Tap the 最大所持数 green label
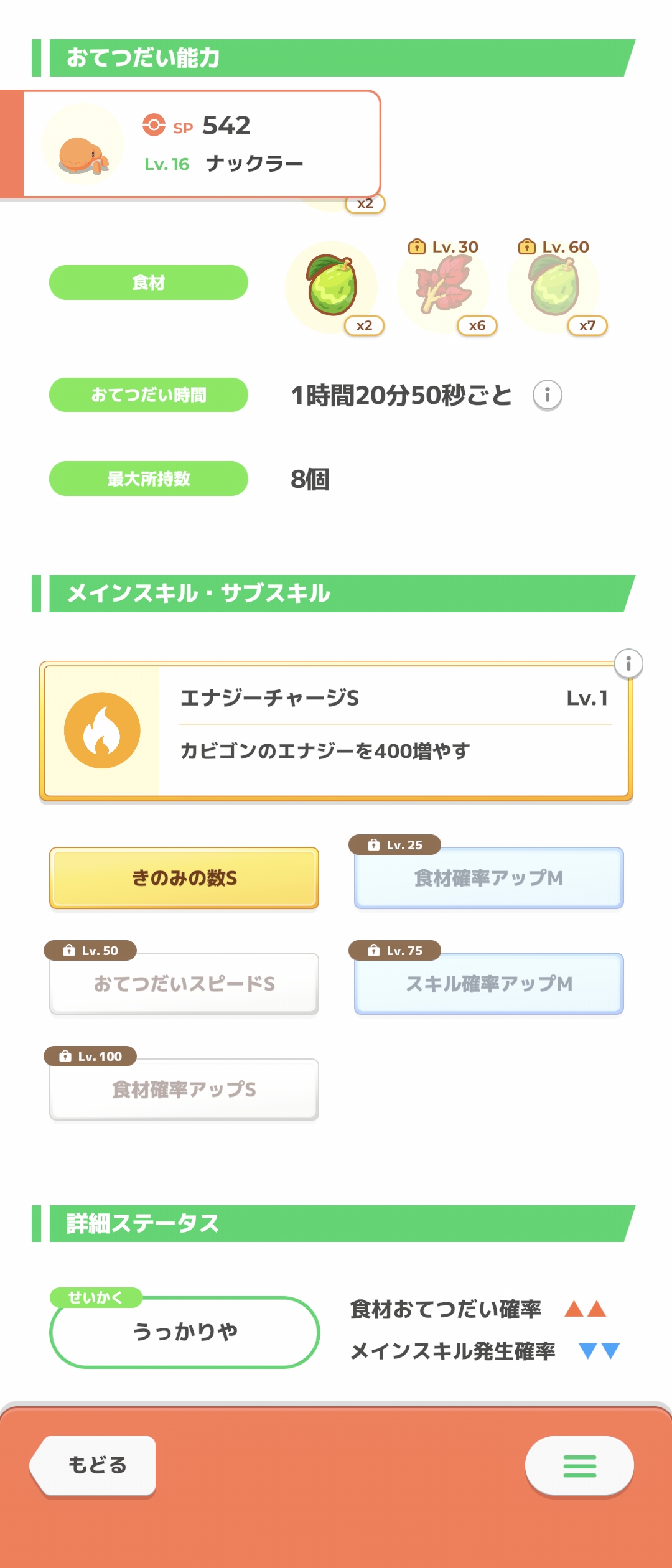672x1568 pixels. tap(149, 478)
